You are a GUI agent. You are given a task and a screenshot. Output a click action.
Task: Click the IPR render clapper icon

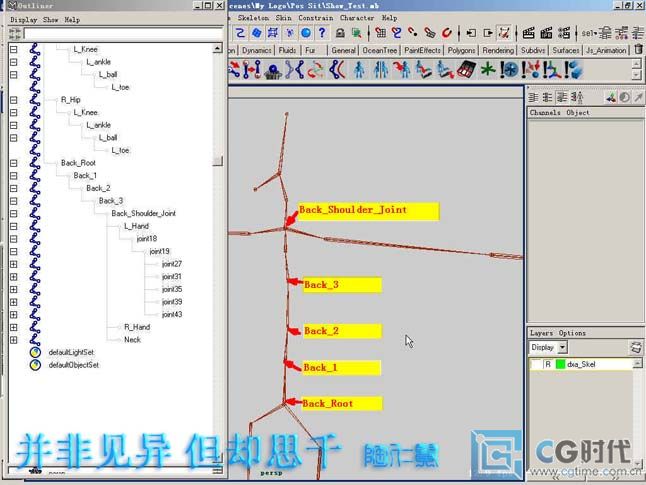point(546,33)
